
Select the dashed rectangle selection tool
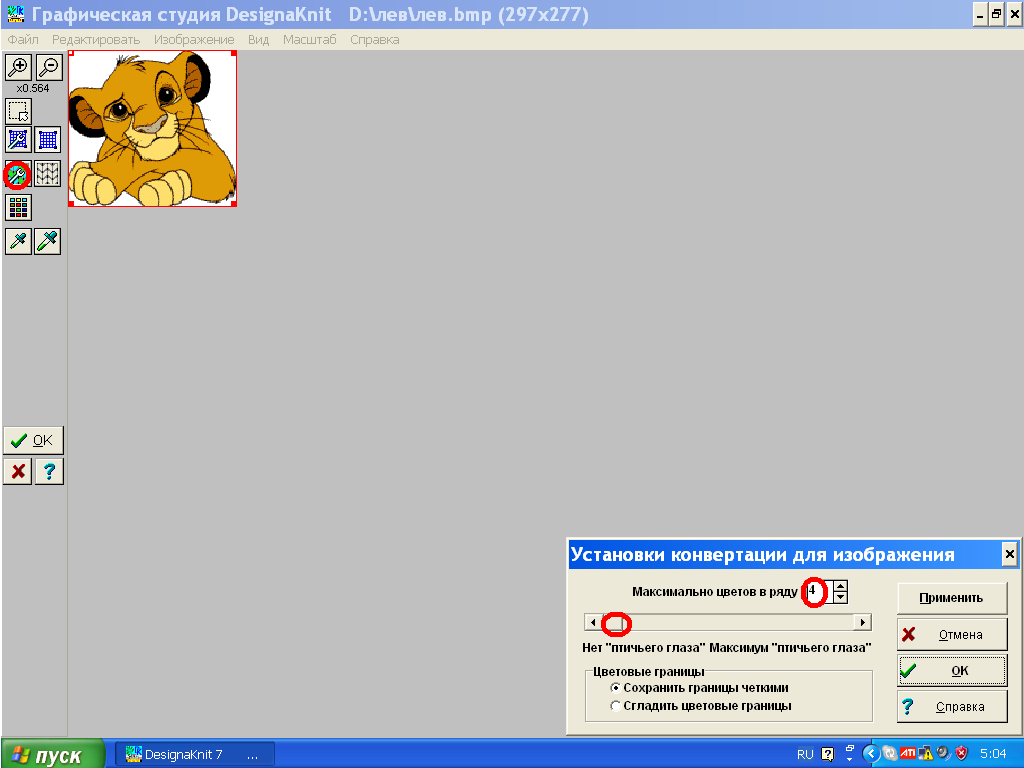point(18,112)
